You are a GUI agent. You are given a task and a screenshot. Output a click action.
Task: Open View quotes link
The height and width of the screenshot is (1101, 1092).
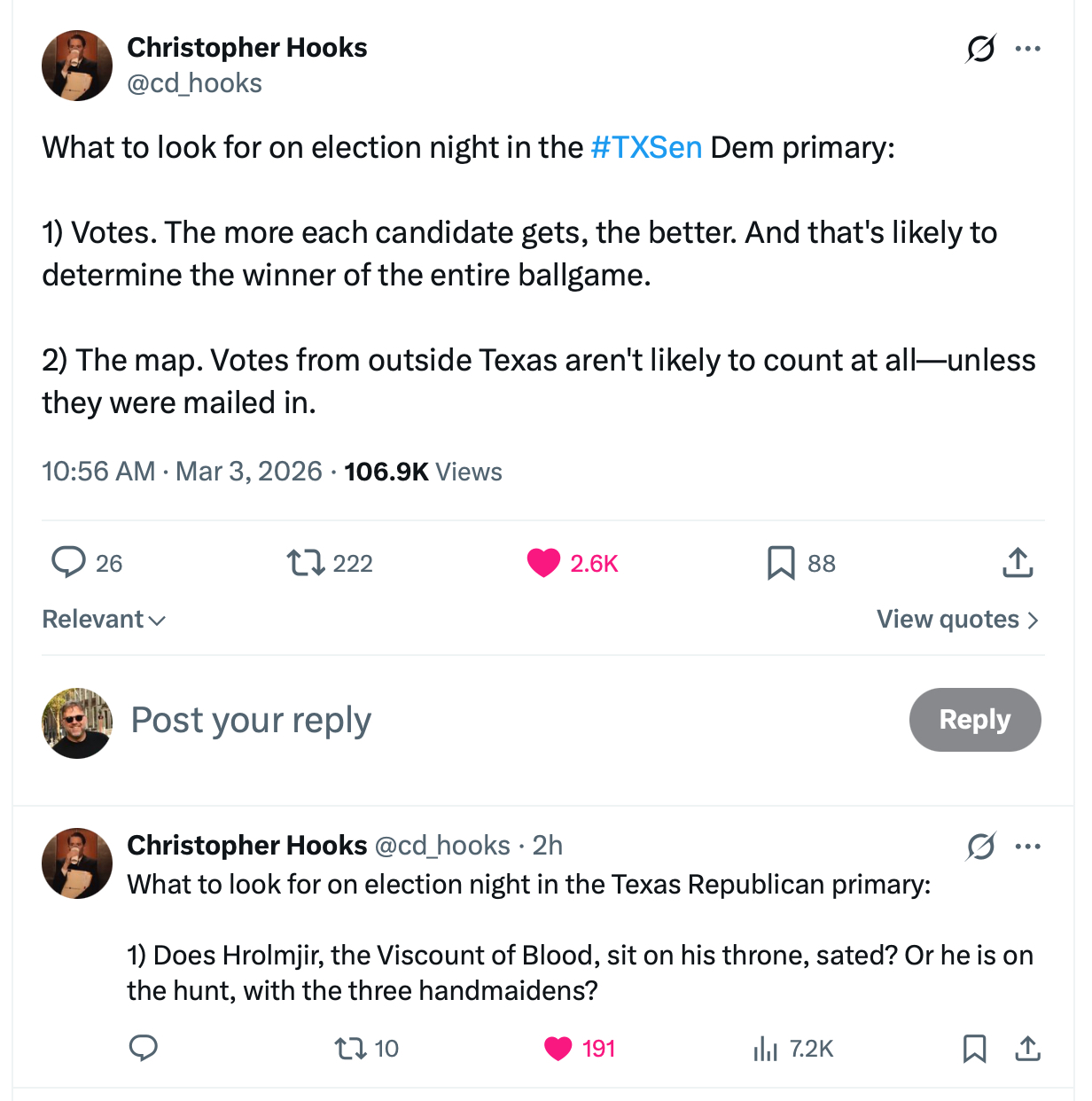pyautogui.click(x=957, y=620)
